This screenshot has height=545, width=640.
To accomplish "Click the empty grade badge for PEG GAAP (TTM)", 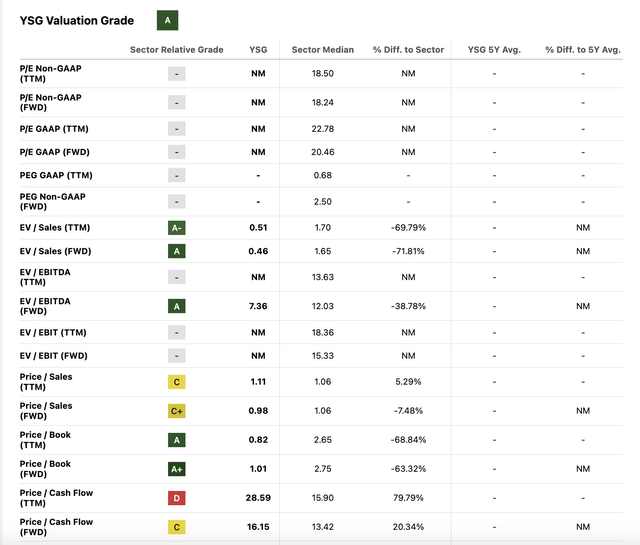I will (x=177, y=176).
